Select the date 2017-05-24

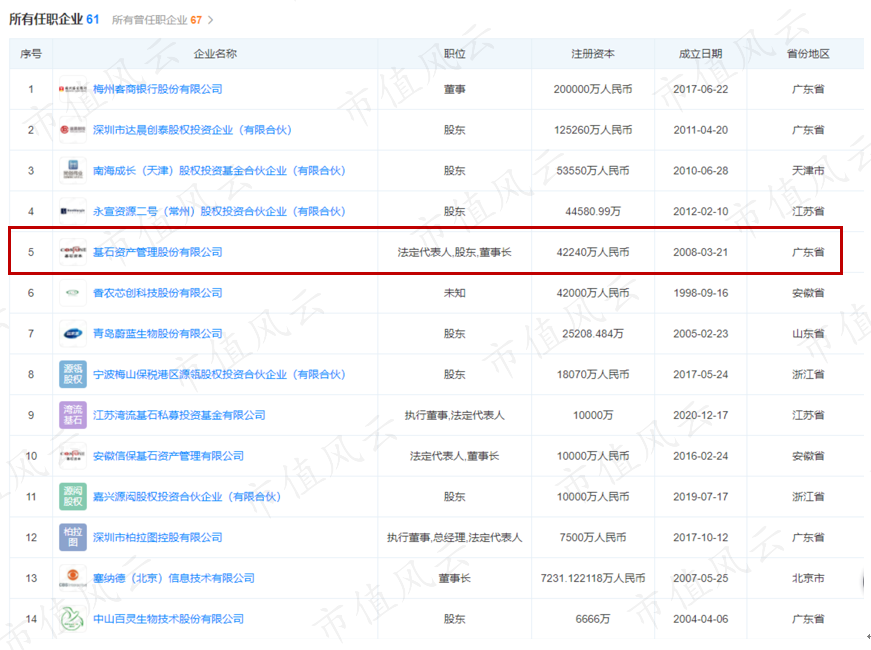pyautogui.click(x=700, y=374)
